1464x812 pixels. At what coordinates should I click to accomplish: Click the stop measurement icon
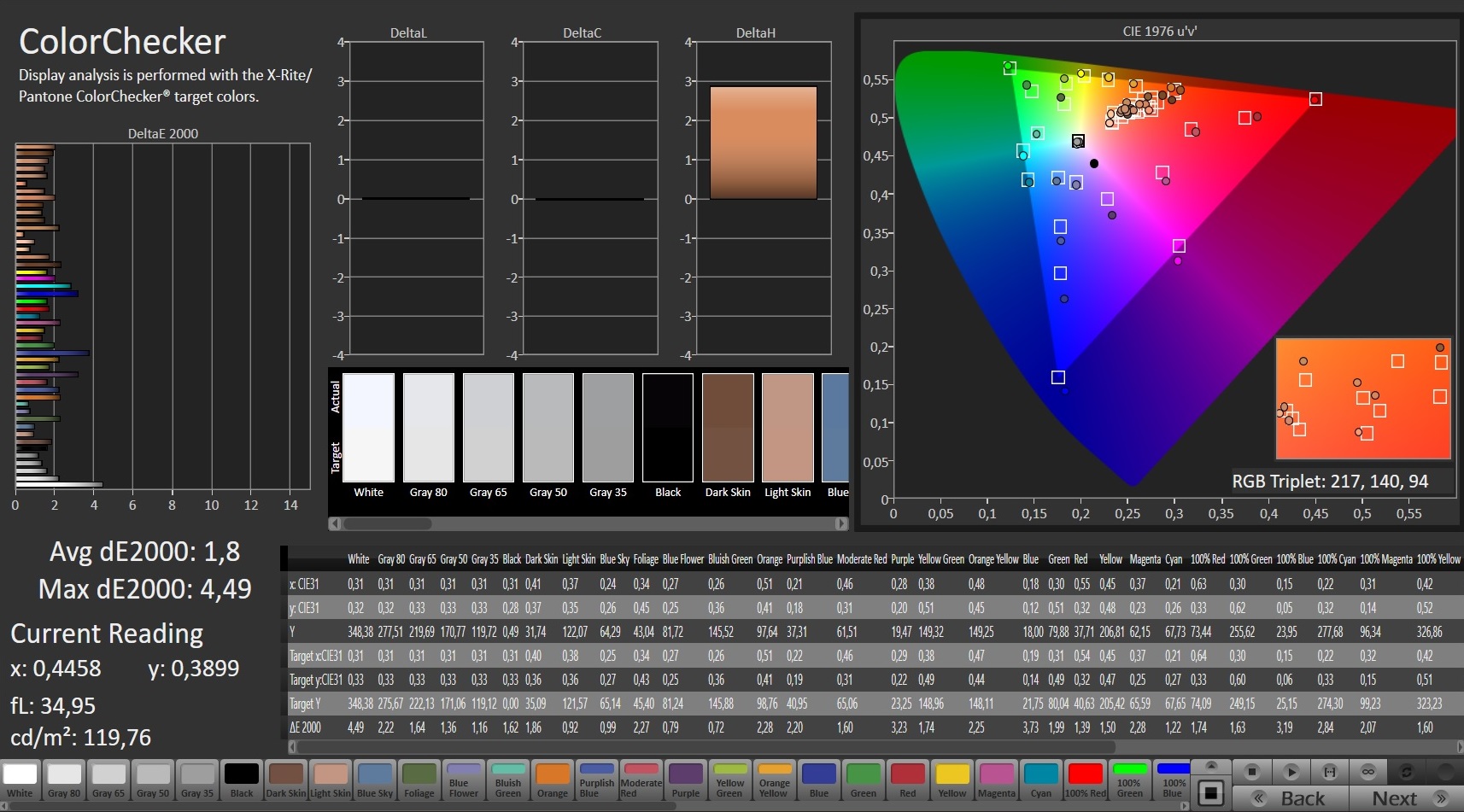(x=1251, y=772)
